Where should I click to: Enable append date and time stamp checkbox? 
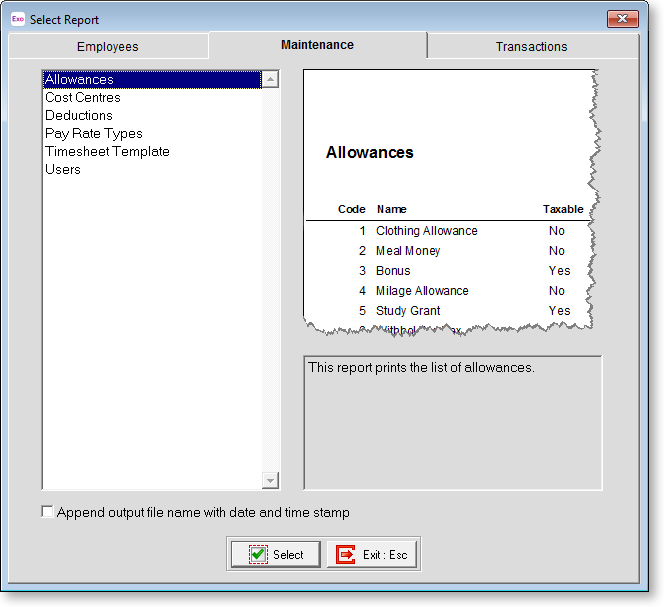pos(47,512)
